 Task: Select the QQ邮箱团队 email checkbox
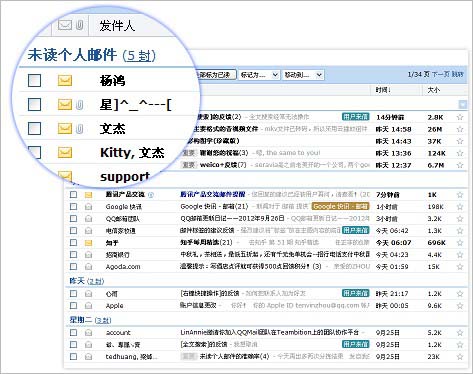pos(73,219)
